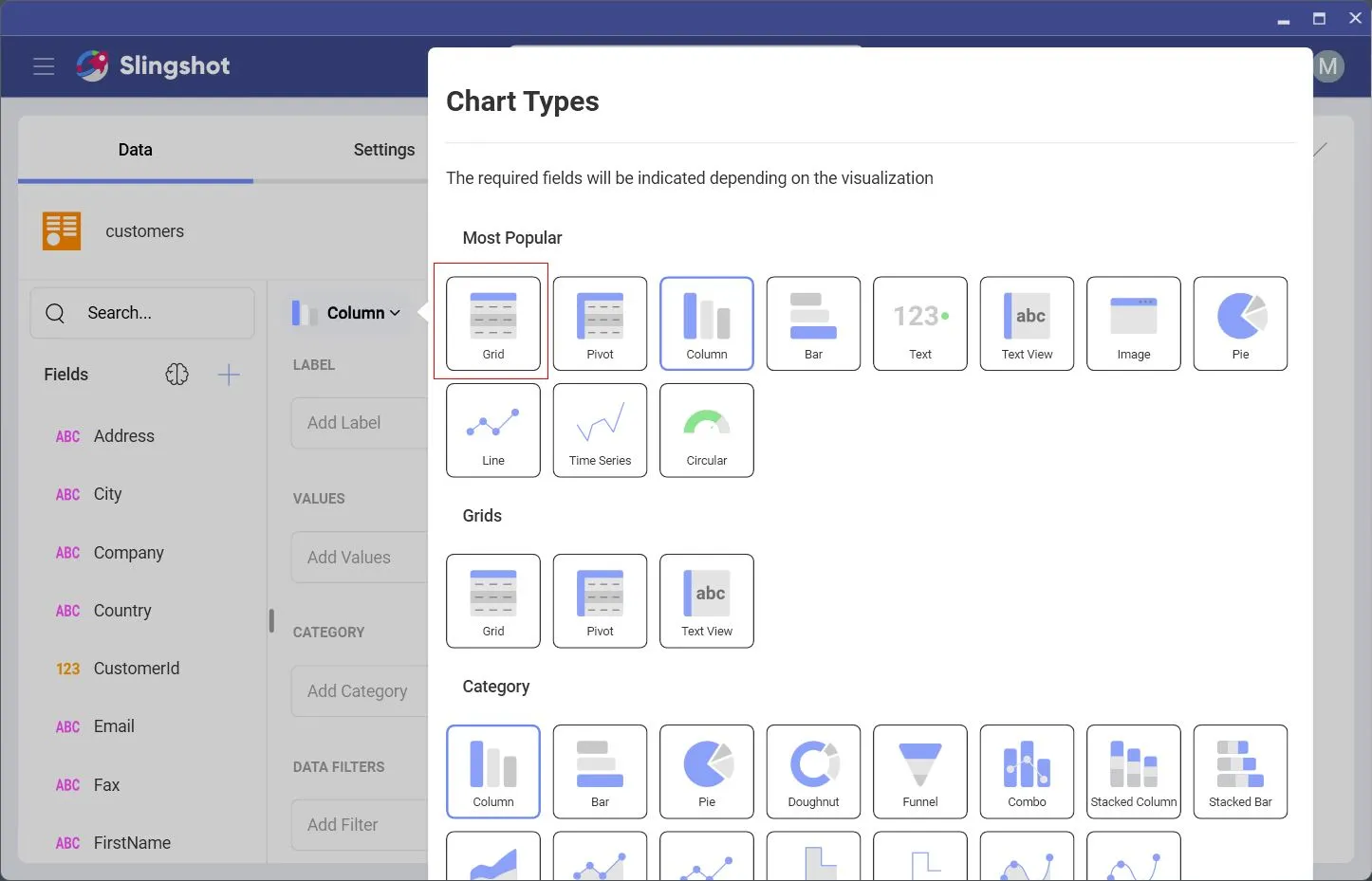The height and width of the screenshot is (881, 1372).
Task: Choose the Combo chart type
Action: pos(1027,771)
